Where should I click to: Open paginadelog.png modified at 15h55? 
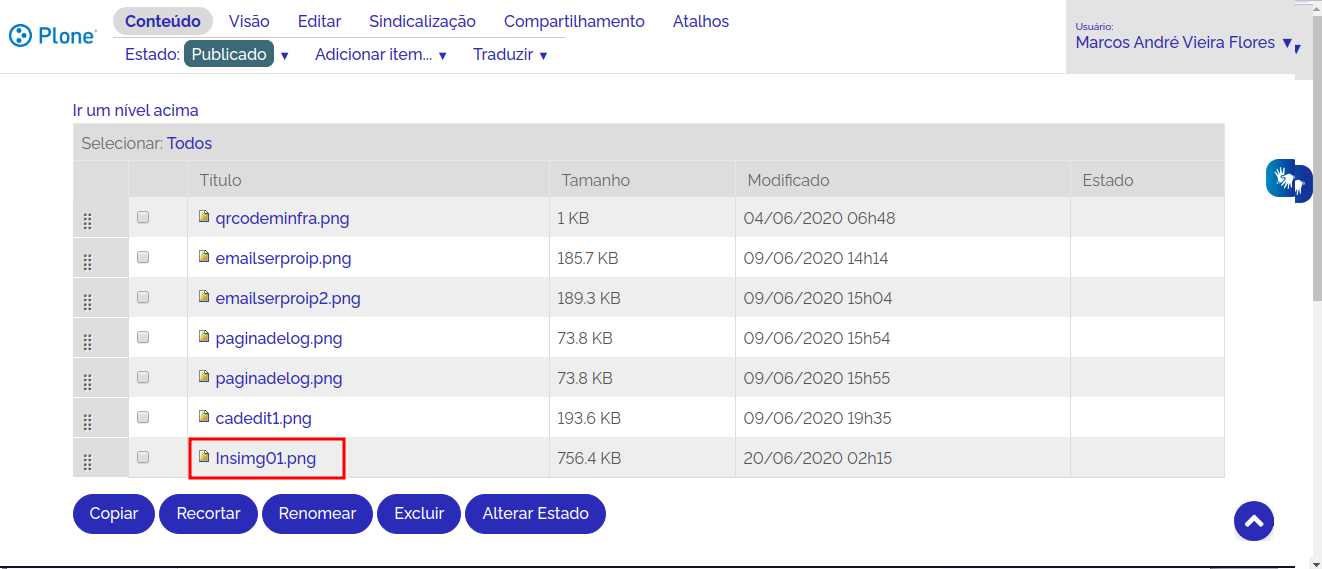pos(279,378)
